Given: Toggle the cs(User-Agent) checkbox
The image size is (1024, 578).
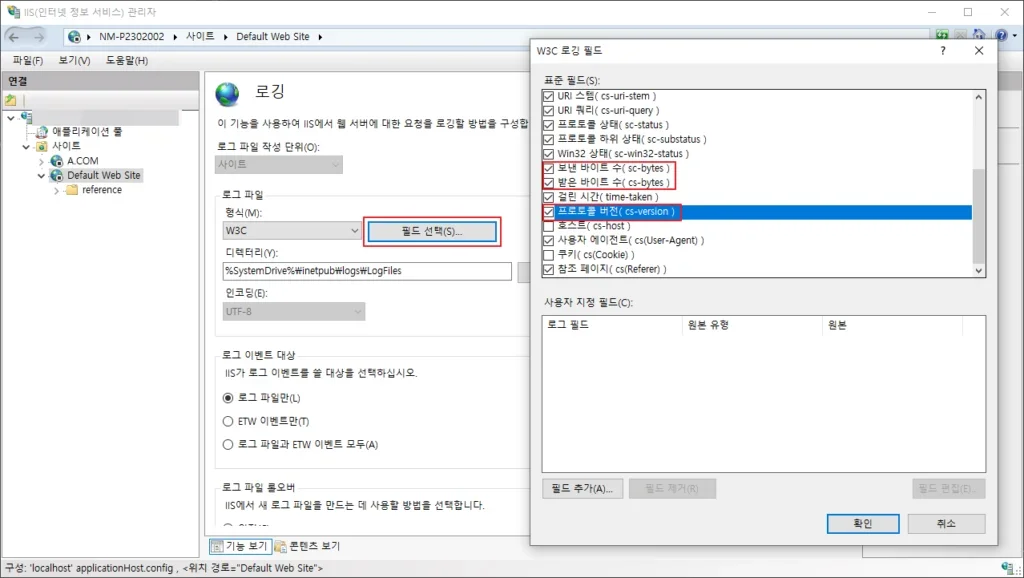Looking at the screenshot, I should [549, 240].
